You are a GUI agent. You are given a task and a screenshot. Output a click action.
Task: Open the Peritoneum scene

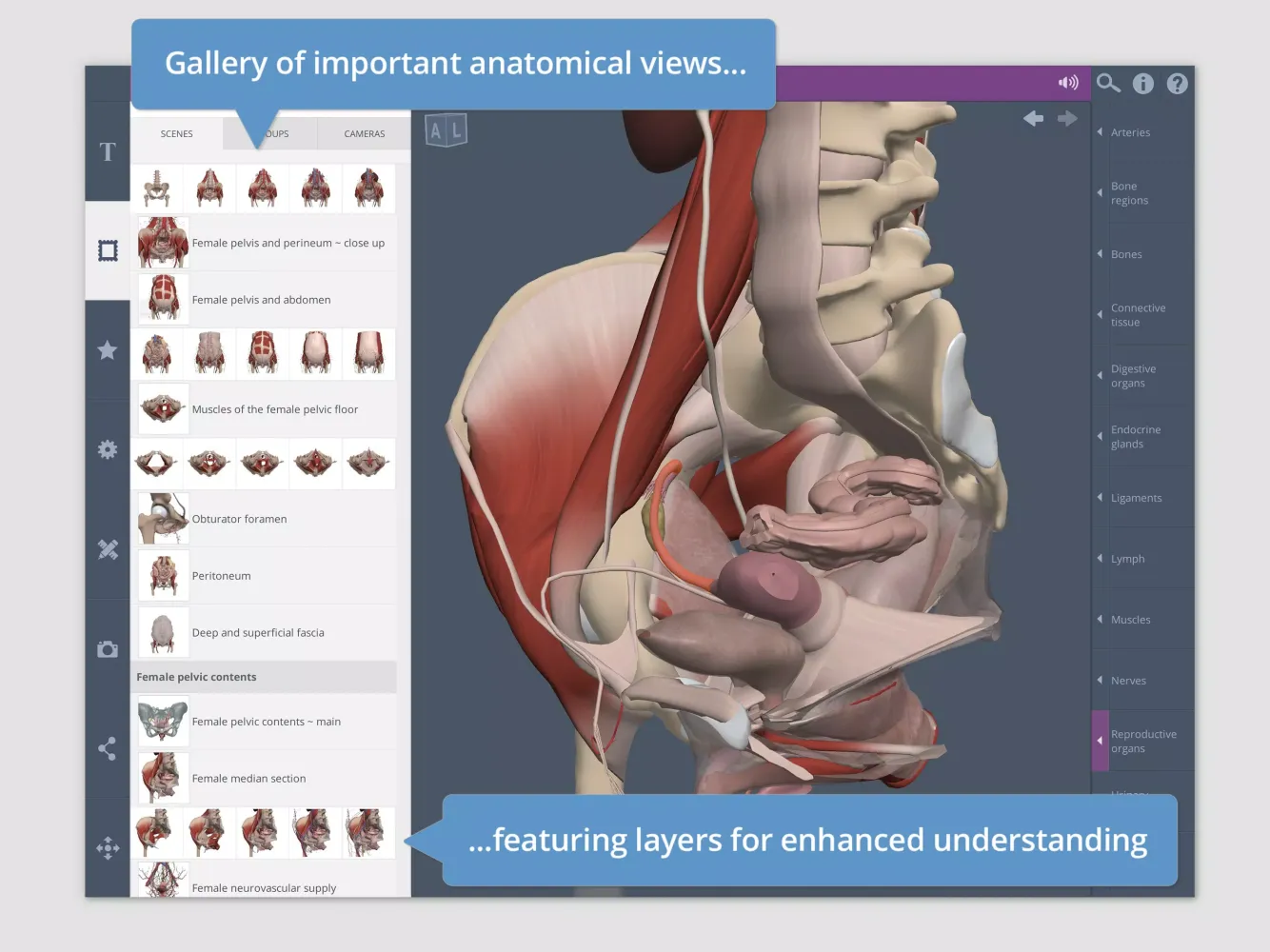point(221,576)
